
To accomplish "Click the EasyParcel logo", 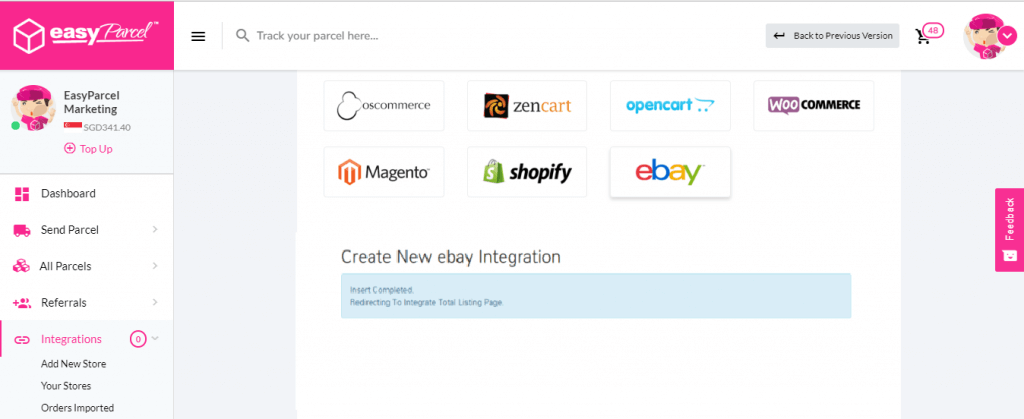I will coord(86,35).
